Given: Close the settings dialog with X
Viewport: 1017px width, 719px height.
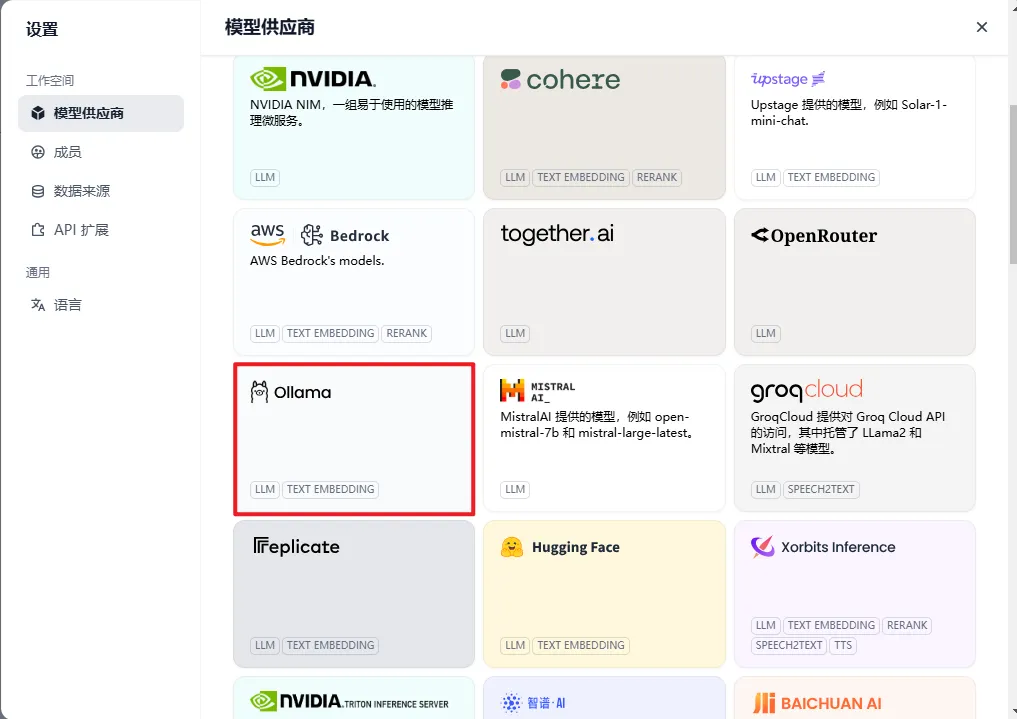Looking at the screenshot, I should [982, 27].
